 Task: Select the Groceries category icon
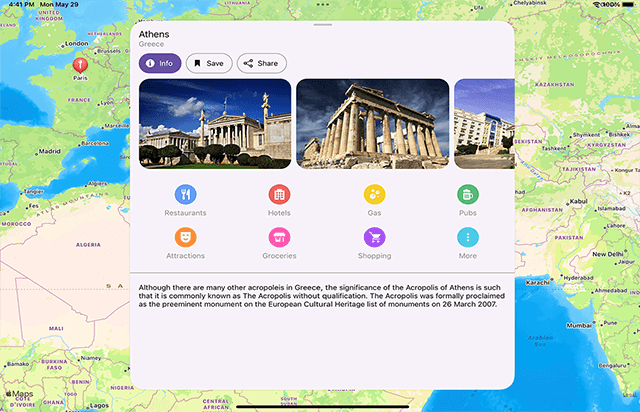(279, 237)
